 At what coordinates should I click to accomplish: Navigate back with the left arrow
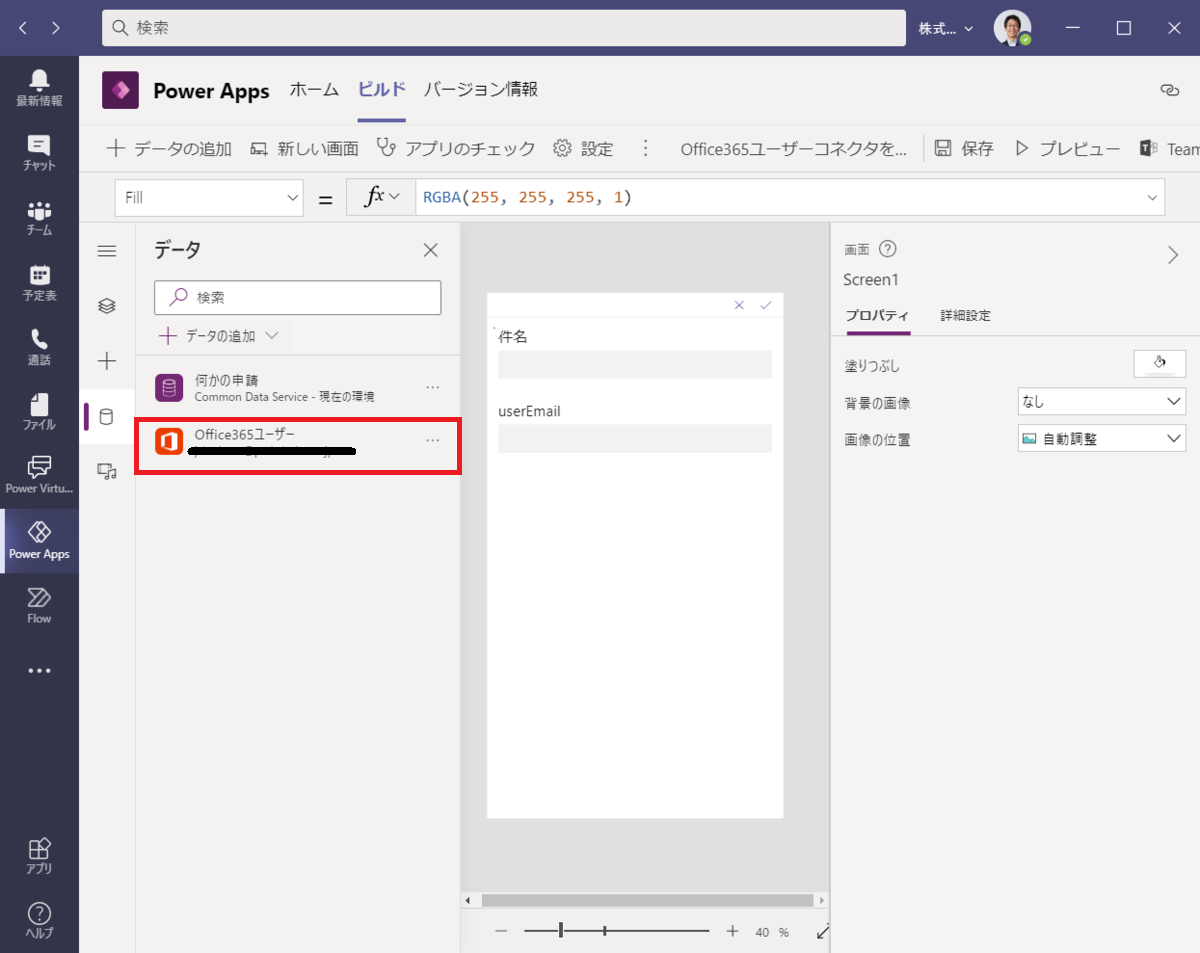[x=23, y=28]
